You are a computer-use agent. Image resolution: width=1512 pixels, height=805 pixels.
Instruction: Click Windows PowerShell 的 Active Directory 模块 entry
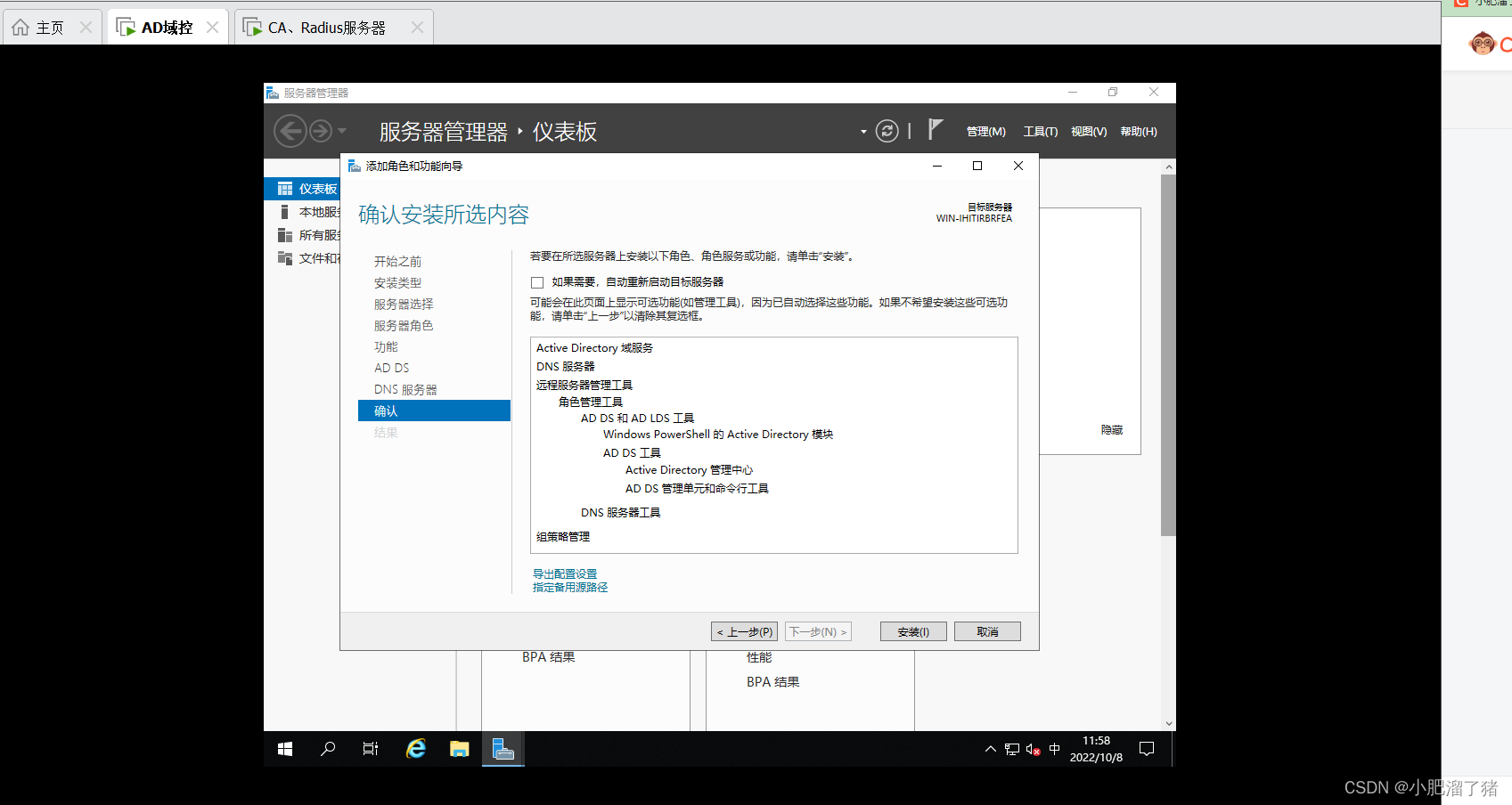point(718,435)
